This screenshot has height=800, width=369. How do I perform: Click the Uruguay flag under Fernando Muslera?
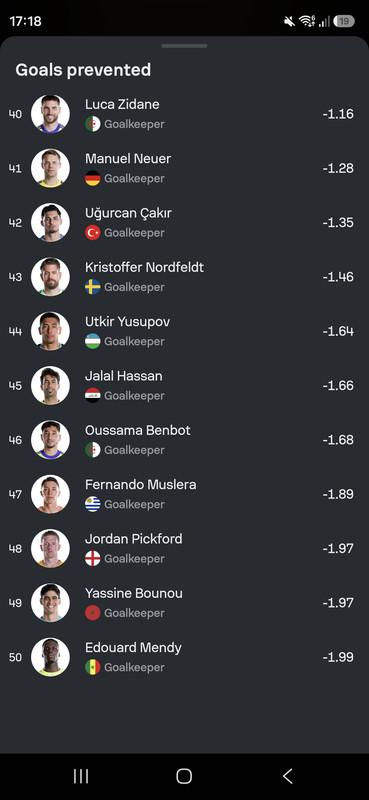click(x=92, y=504)
